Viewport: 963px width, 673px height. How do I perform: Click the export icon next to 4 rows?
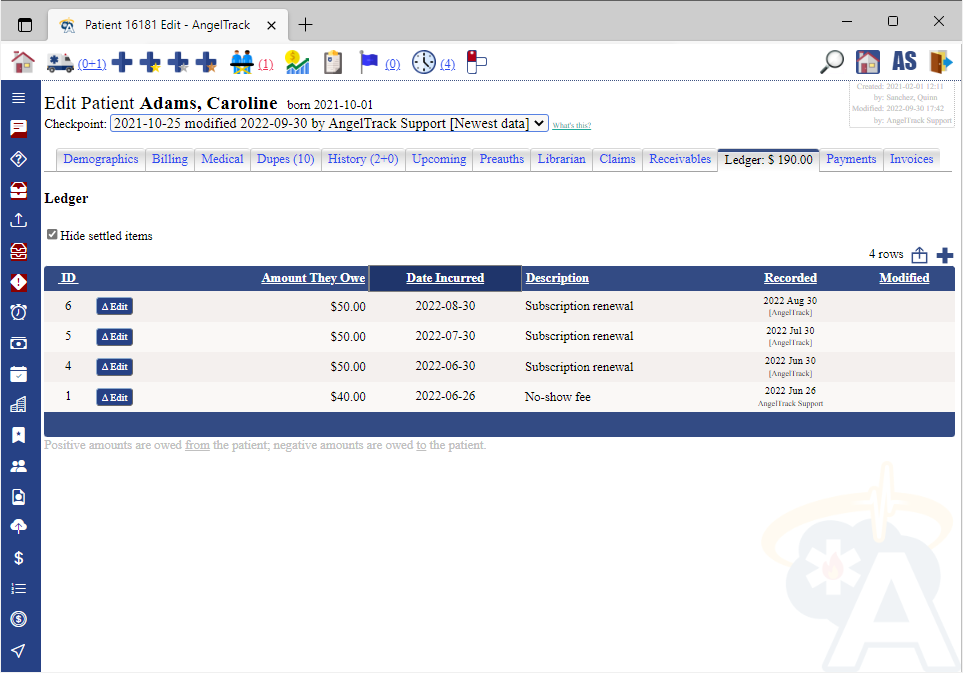920,255
